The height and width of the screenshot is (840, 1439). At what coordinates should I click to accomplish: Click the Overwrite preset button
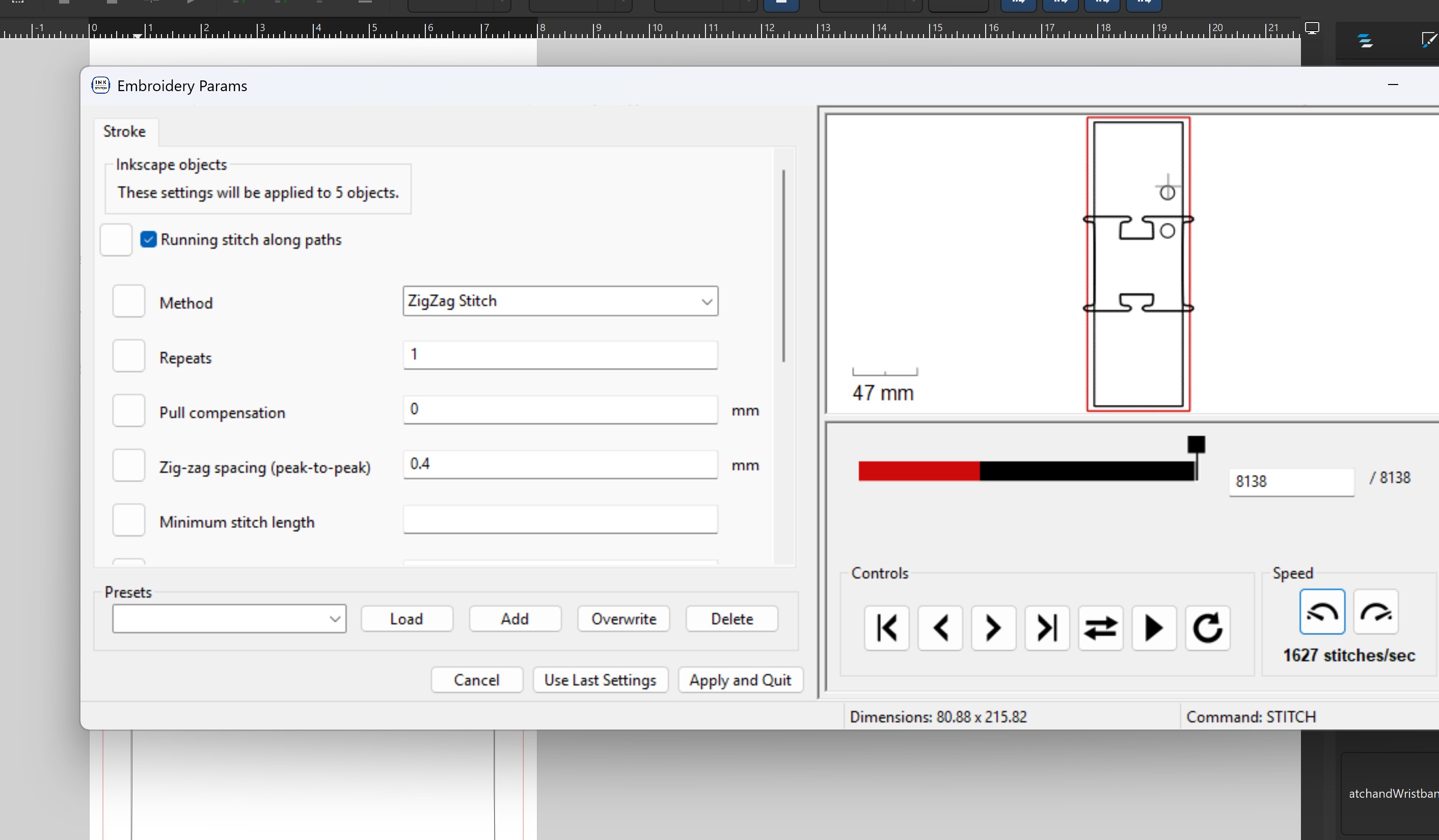[x=623, y=619]
